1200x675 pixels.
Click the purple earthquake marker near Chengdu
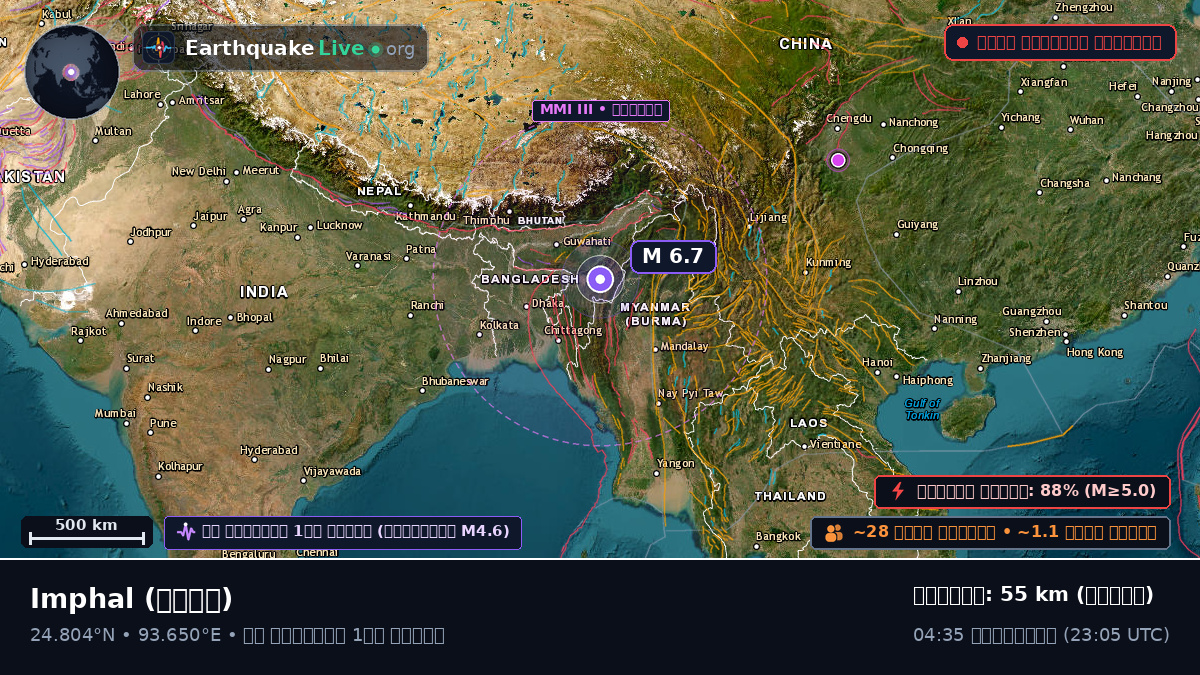click(x=838, y=160)
